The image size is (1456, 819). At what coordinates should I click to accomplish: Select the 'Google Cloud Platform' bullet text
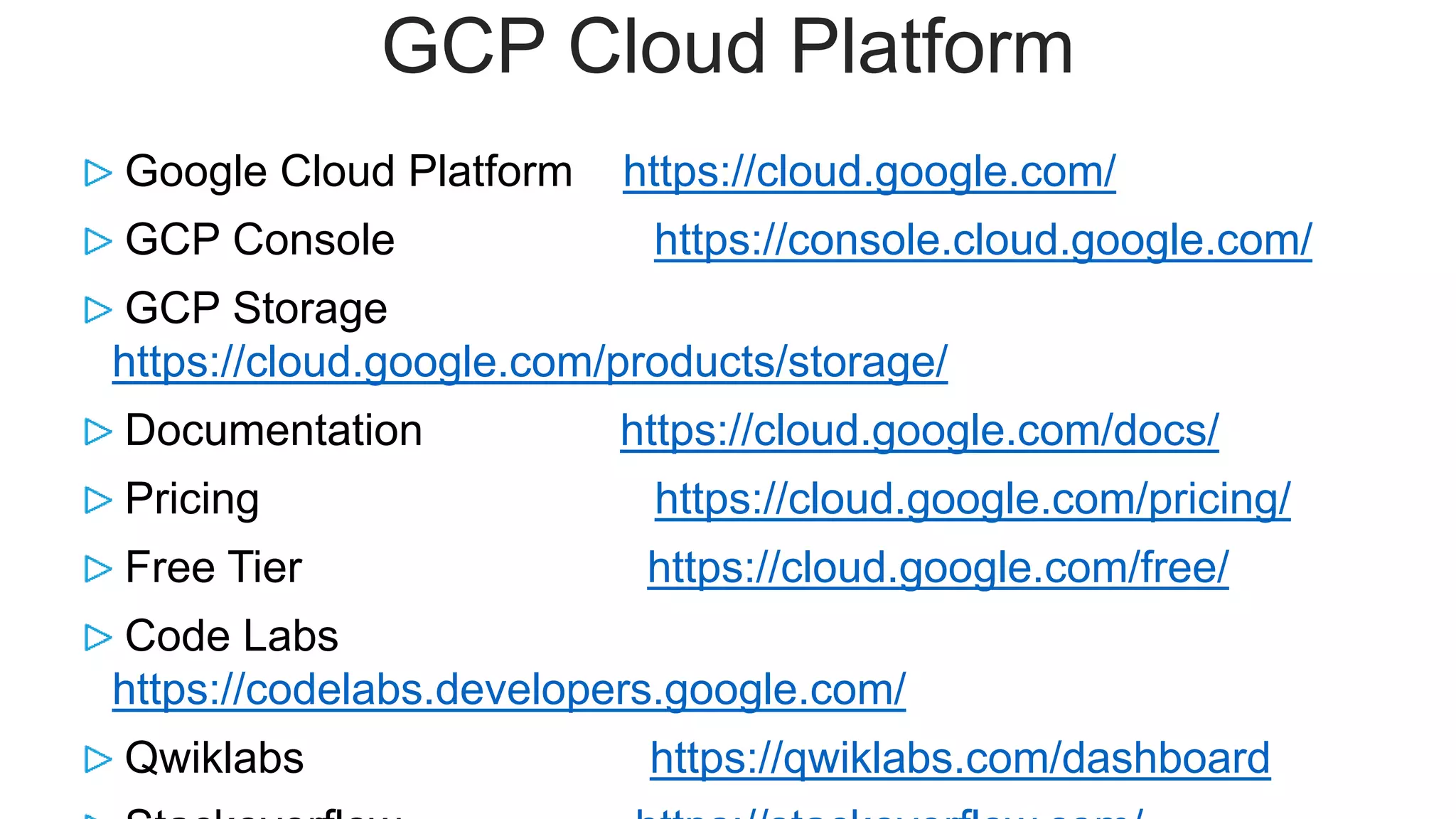[x=348, y=172]
